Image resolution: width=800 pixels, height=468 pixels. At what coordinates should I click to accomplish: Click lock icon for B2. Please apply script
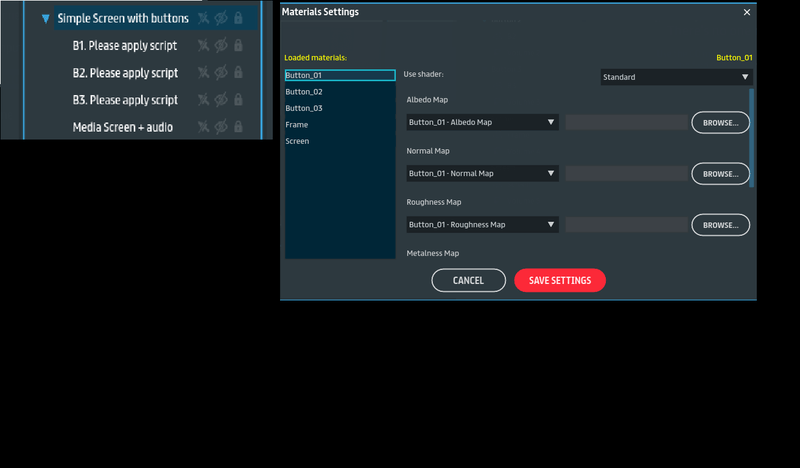(238, 73)
